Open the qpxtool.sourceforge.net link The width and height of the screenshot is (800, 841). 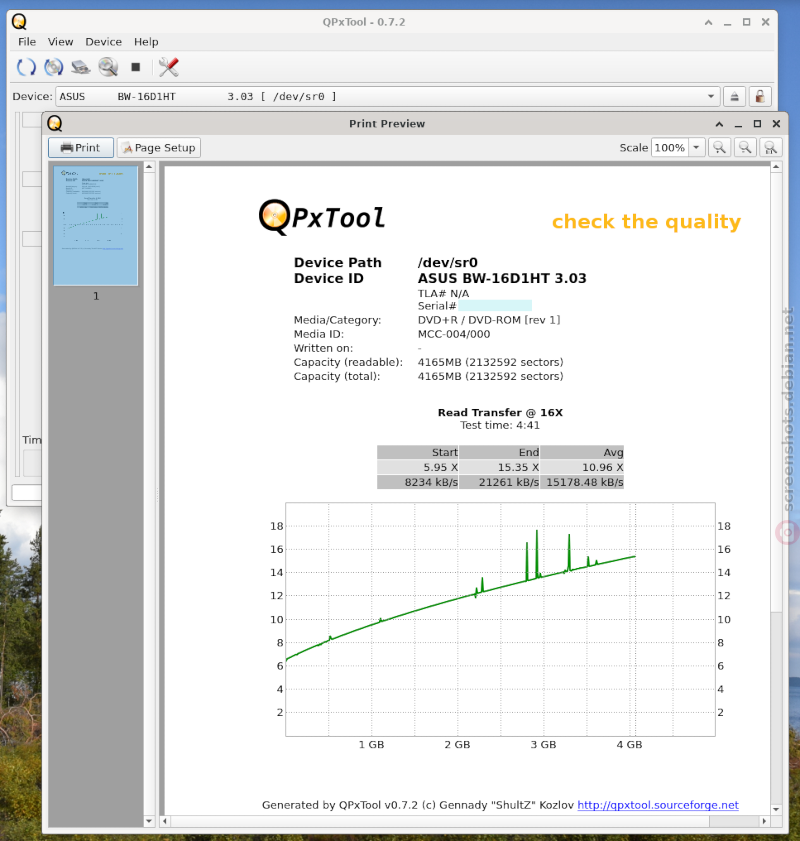658,805
